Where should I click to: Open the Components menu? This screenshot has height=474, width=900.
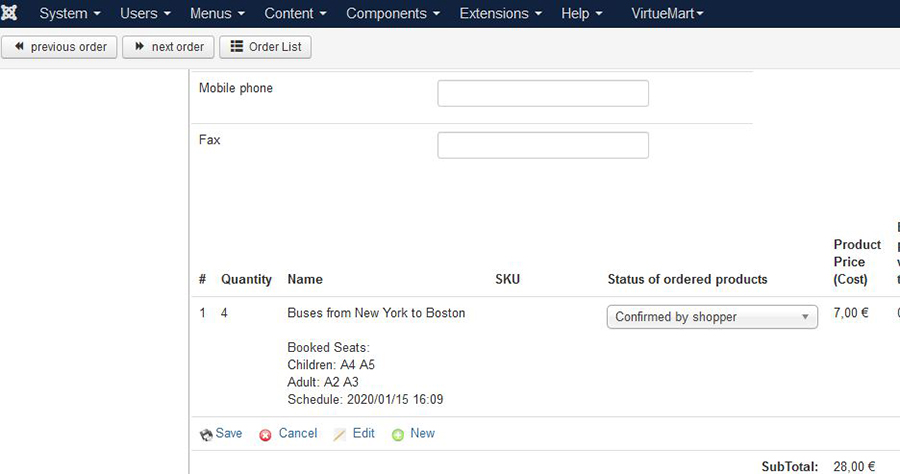392,14
